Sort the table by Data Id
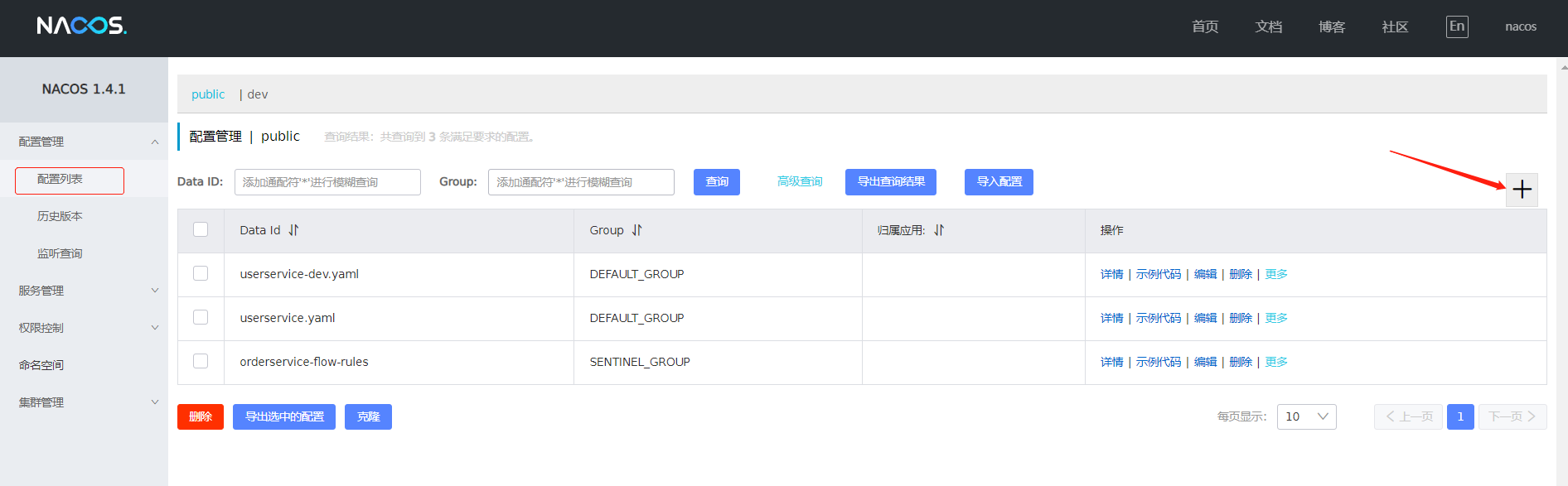Viewport: 1568px width, 486px height. (293, 230)
